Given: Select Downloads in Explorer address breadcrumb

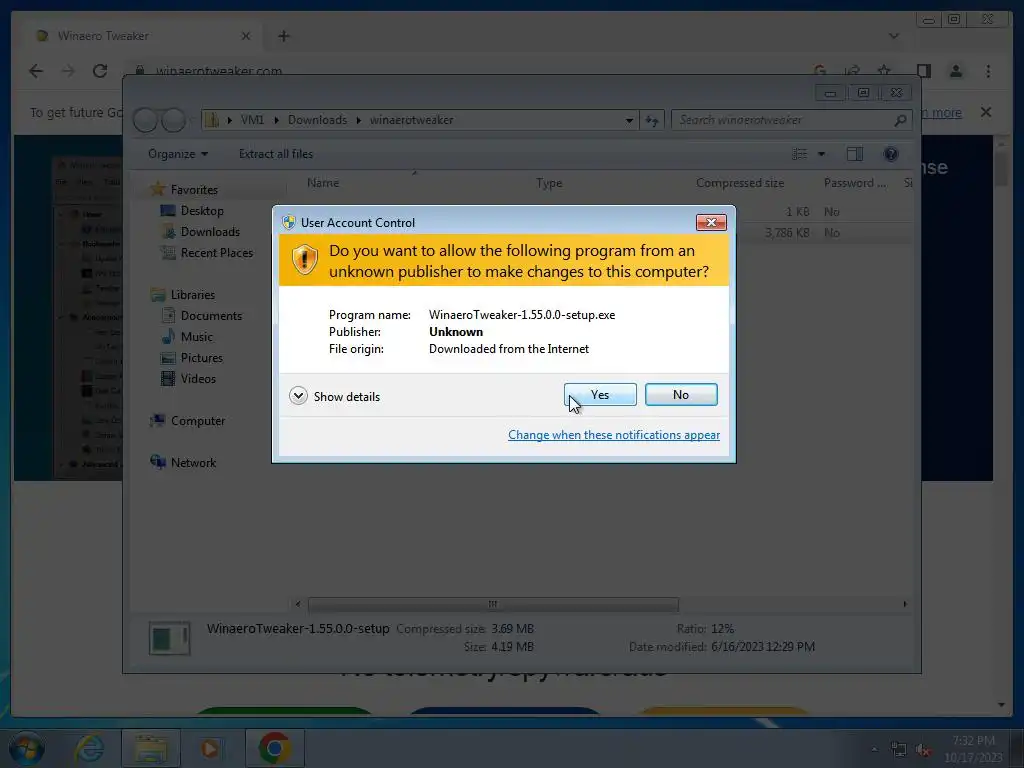Looking at the screenshot, I should (317, 120).
